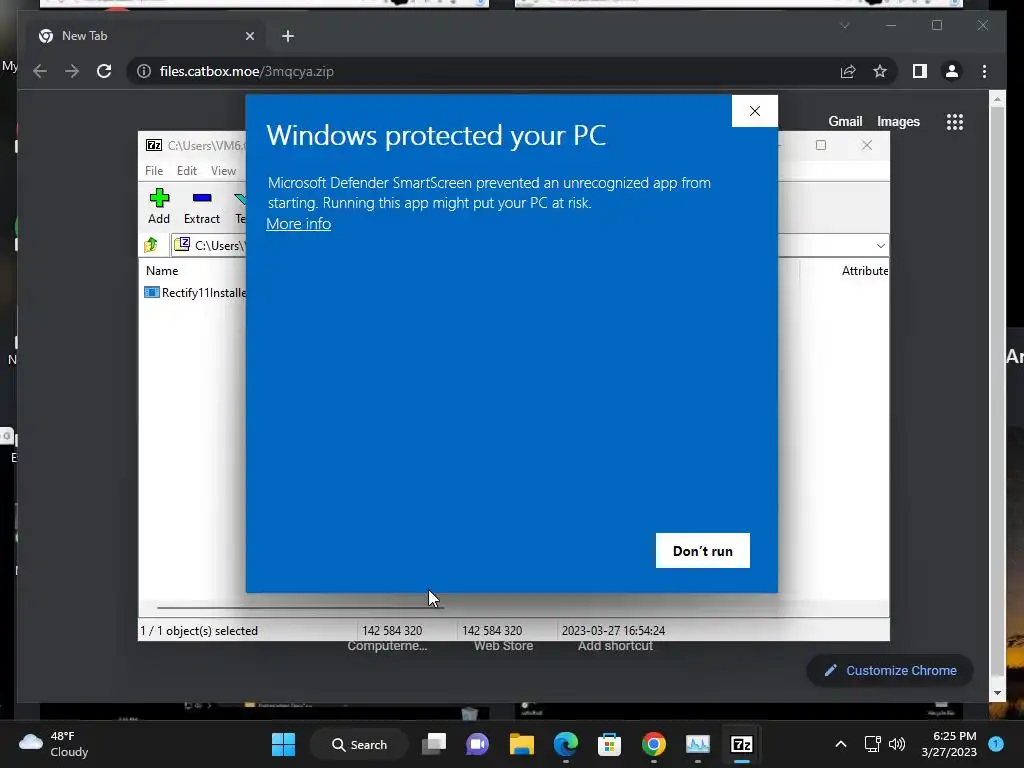Viewport: 1024px width, 768px height.
Task: Click the Customize Chrome button
Action: click(890, 671)
